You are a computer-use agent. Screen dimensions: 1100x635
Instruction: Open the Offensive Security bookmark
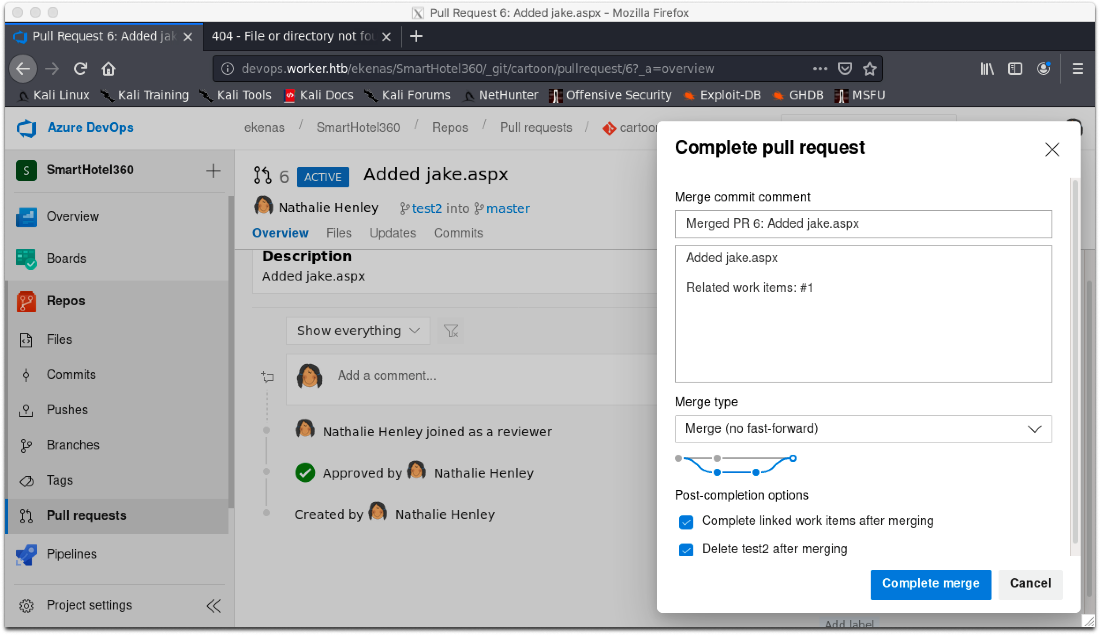point(610,95)
